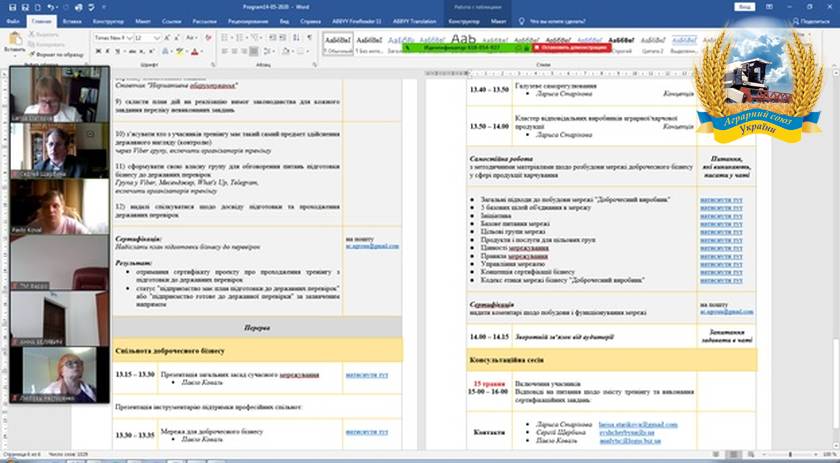840x463 pixels.
Task: Open text effects and typography
Action: pyautogui.click(x=166, y=51)
